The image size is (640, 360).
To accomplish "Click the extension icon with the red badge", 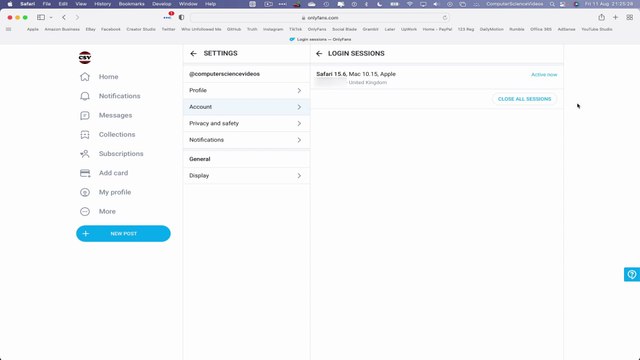I will tap(168, 17).
